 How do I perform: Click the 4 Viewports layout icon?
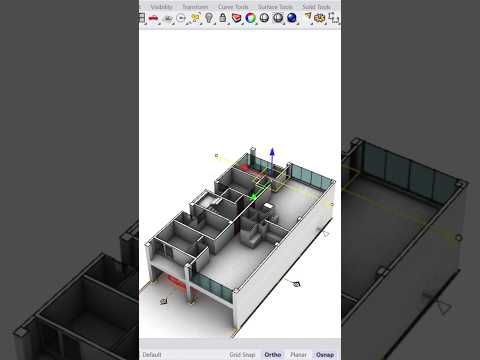[x=142, y=18]
